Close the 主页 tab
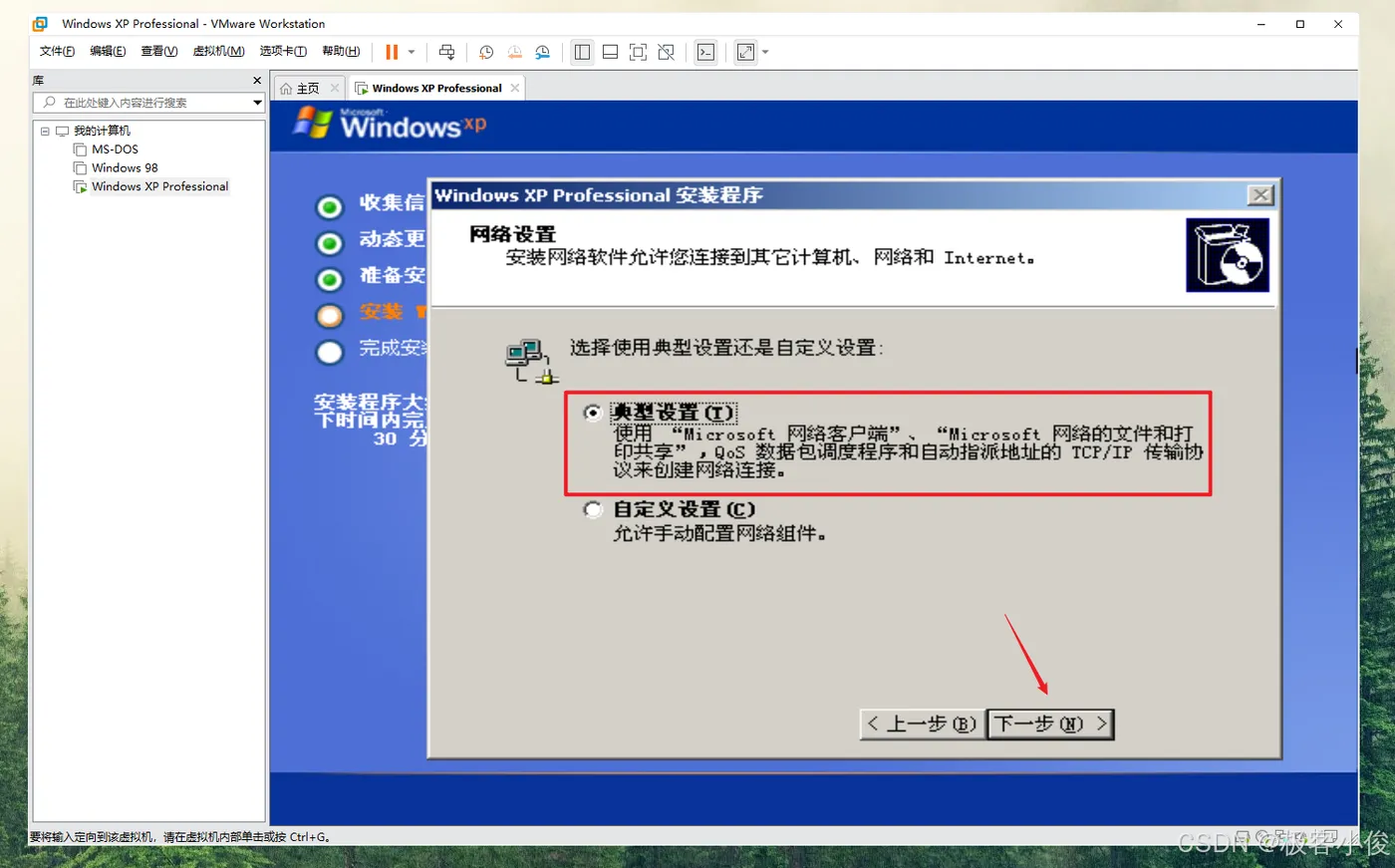This screenshot has height=868, width=1395. [335, 88]
